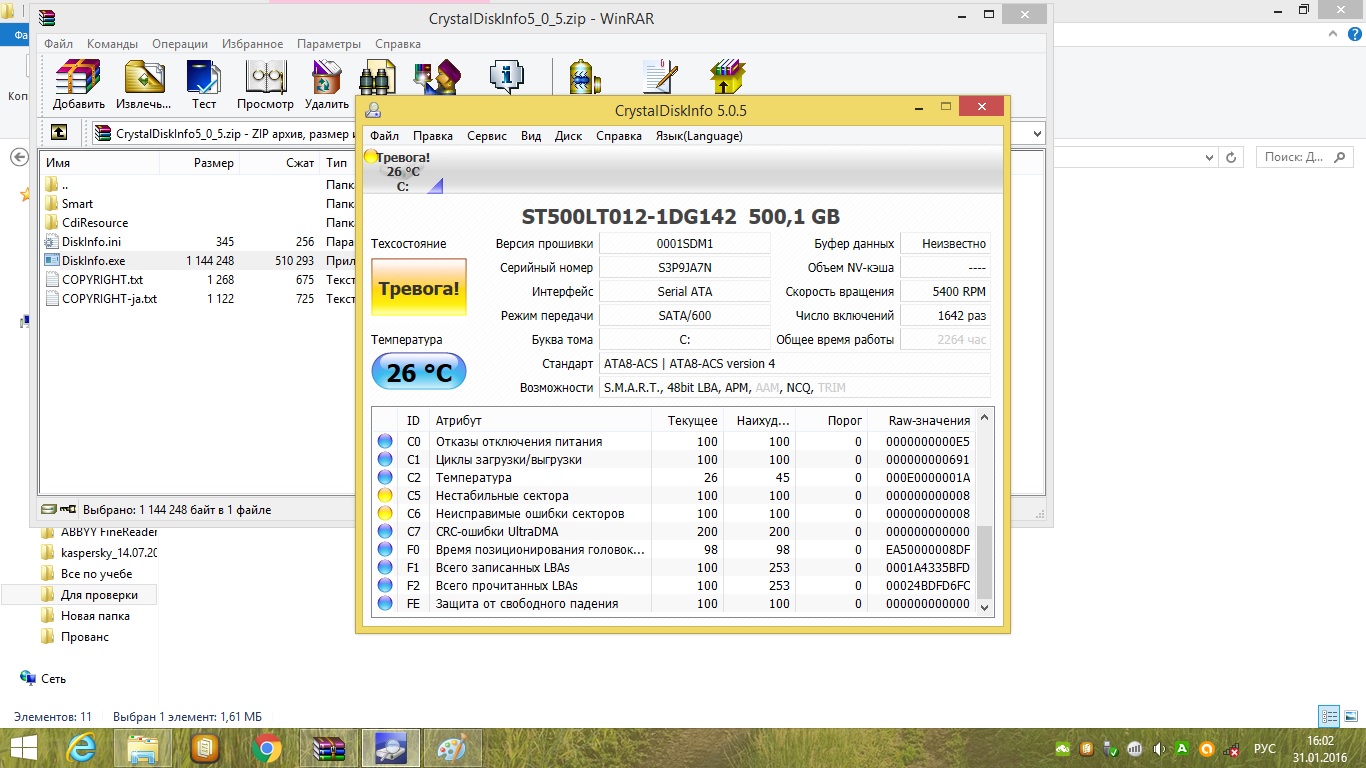The image size is (1366, 768).
Task: Select the Нестабильные сектора row
Action: [674, 496]
